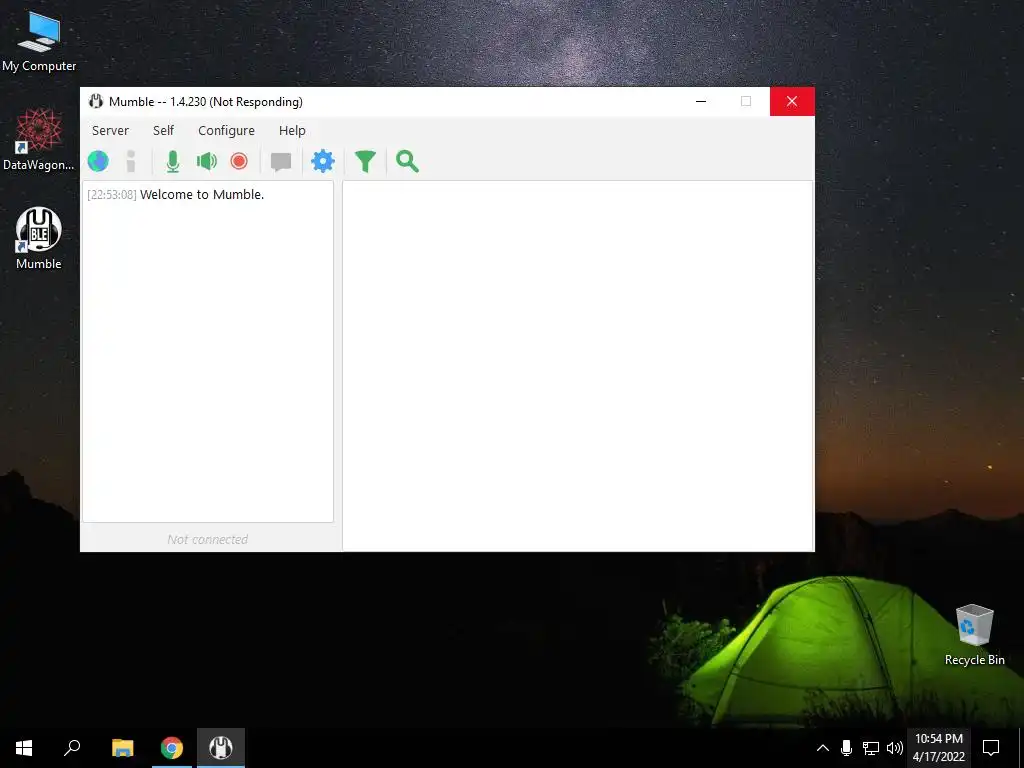Open search with the magnifier icon
This screenshot has width=1024, height=768.
[x=407, y=161]
